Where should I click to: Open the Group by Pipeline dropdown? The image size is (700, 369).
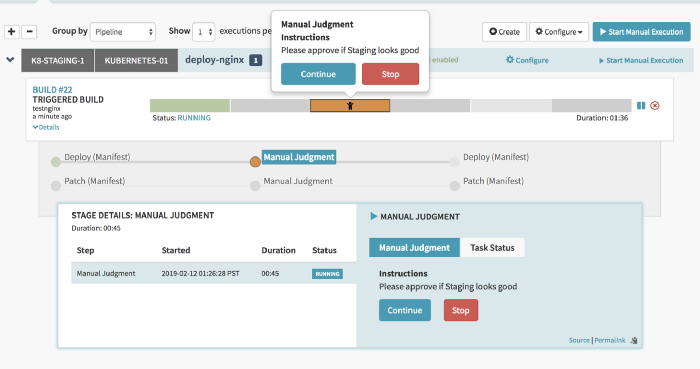coord(123,32)
